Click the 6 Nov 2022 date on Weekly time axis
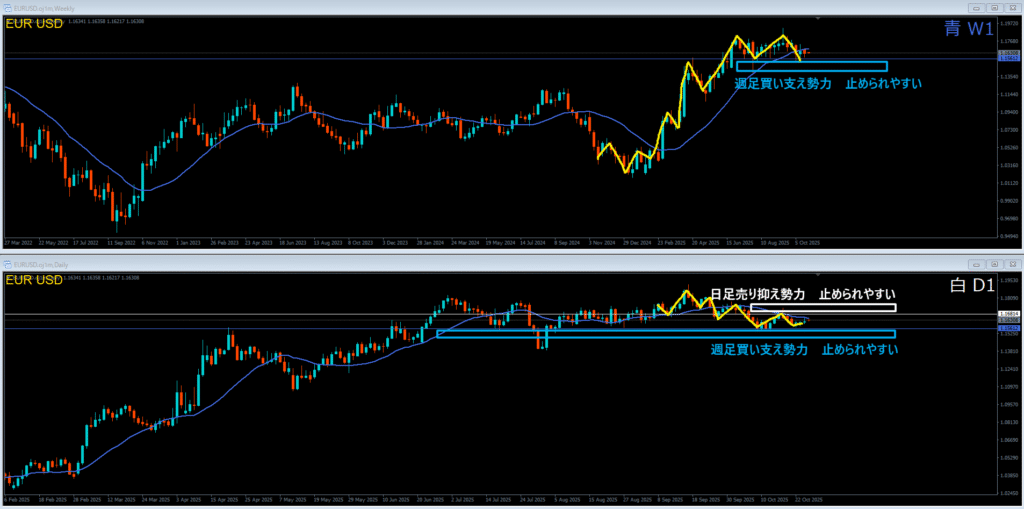This screenshot has height=509, width=1024. pyautogui.click(x=155, y=242)
